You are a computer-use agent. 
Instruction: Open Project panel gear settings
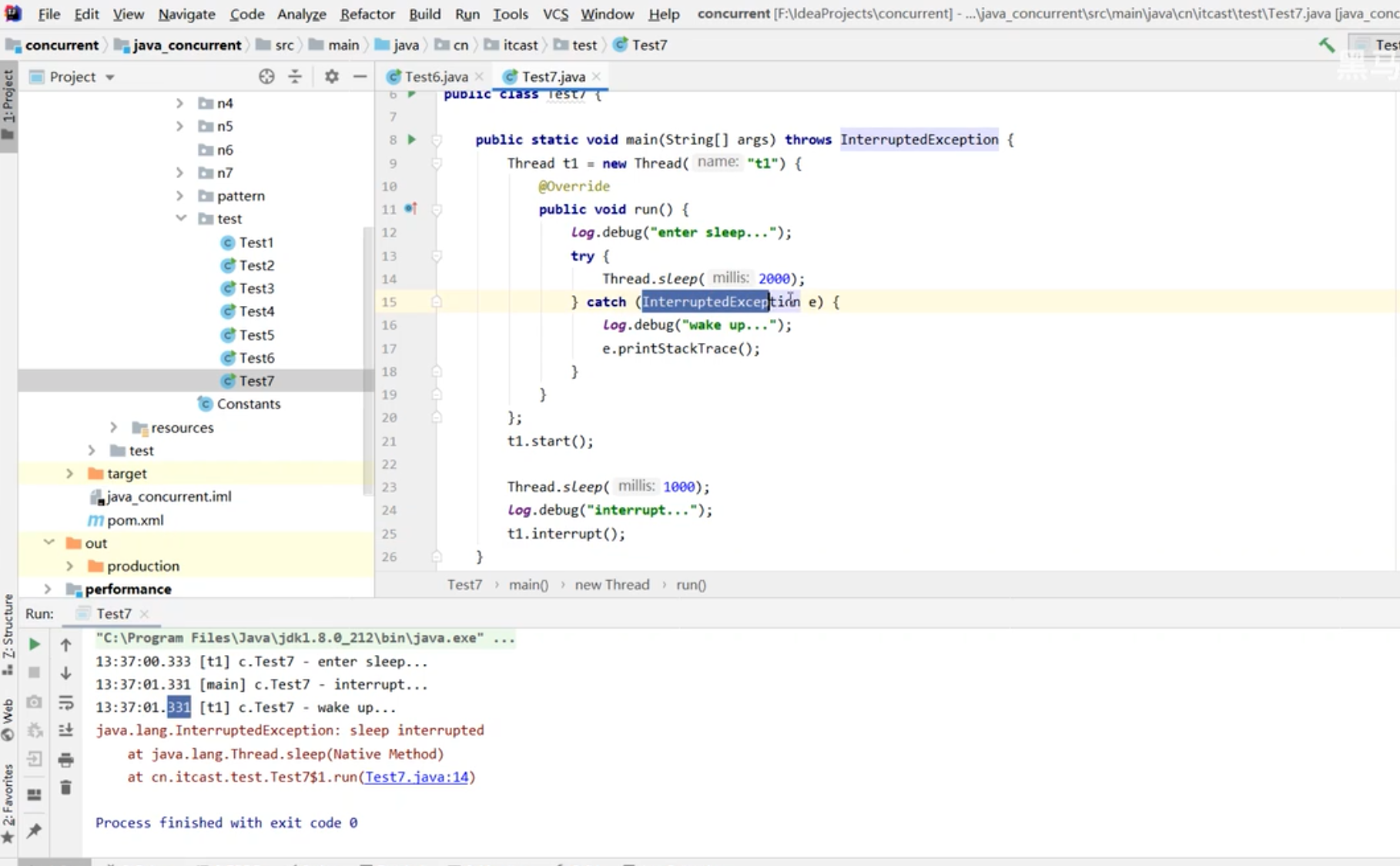[x=331, y=76]
